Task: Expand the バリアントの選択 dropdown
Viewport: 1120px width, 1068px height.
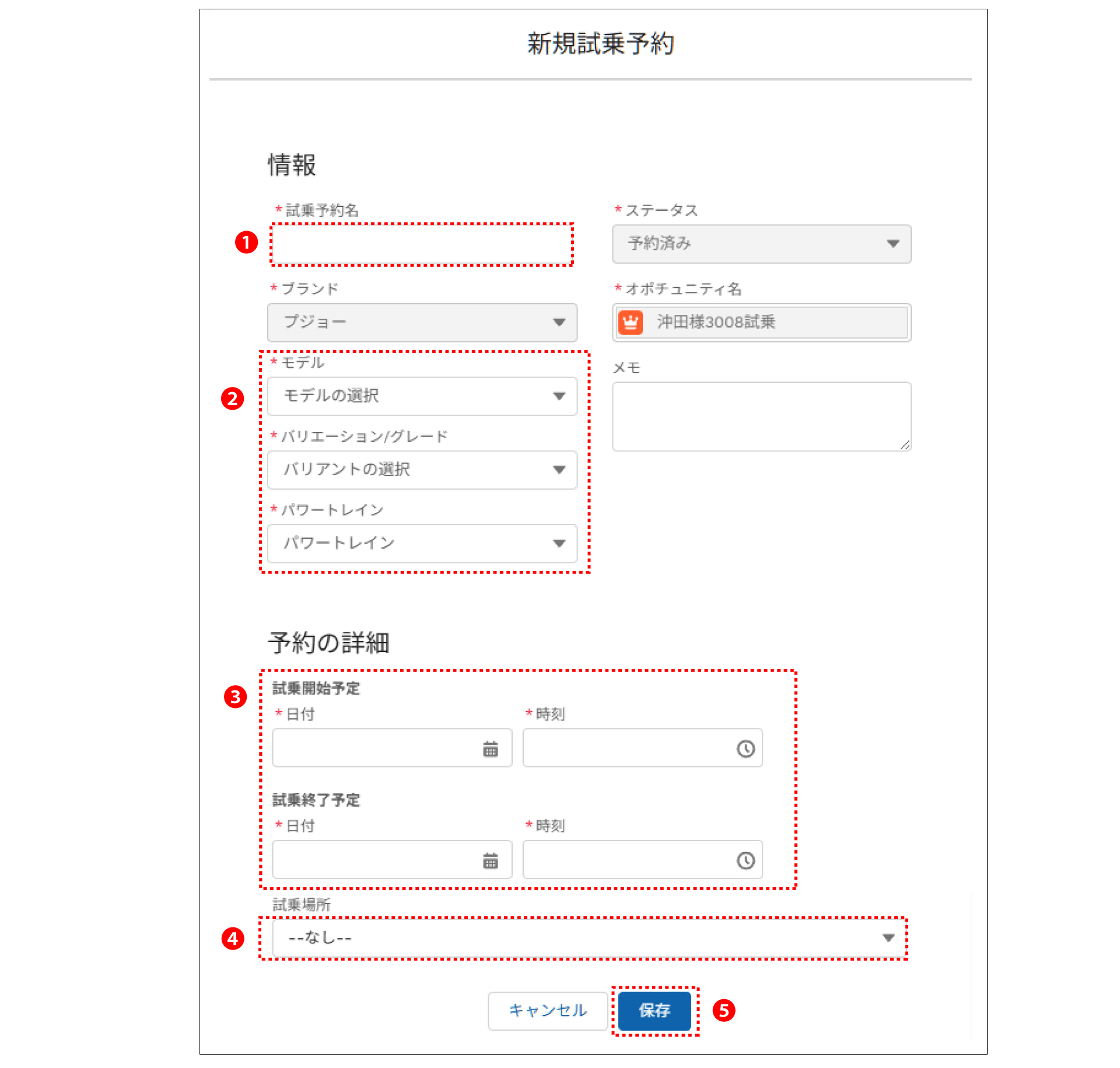Action: point(422,470)
